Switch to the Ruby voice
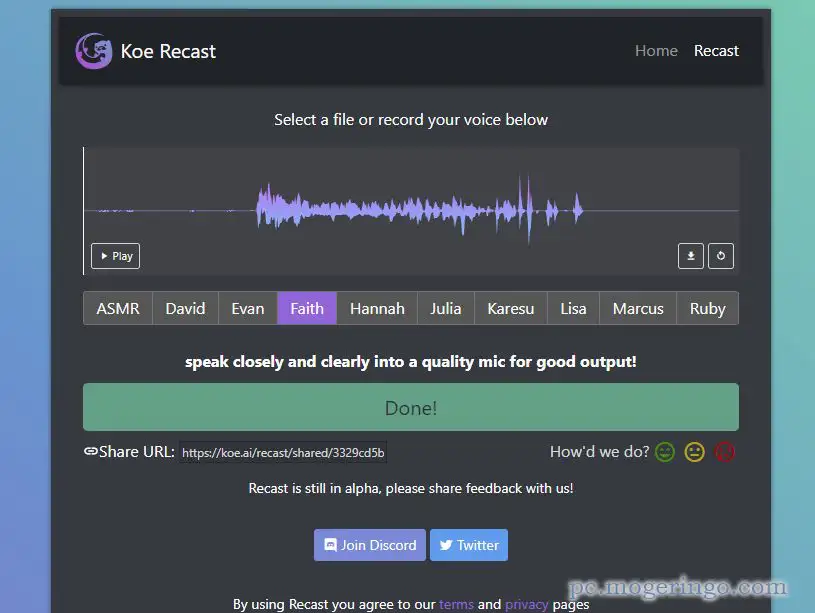Image resolution: width=815 pixels, height=613 pixels. 707,308
